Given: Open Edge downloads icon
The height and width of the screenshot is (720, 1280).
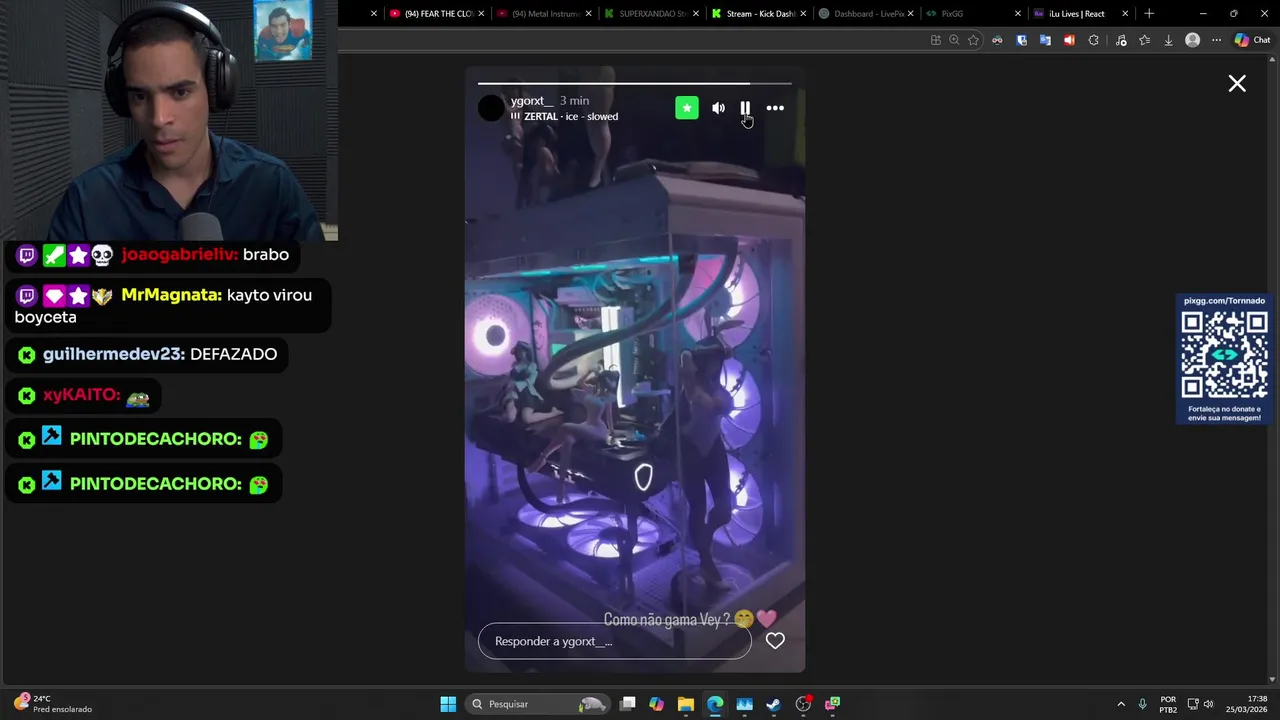Looking at the screenshot, I should point(1168,40).
